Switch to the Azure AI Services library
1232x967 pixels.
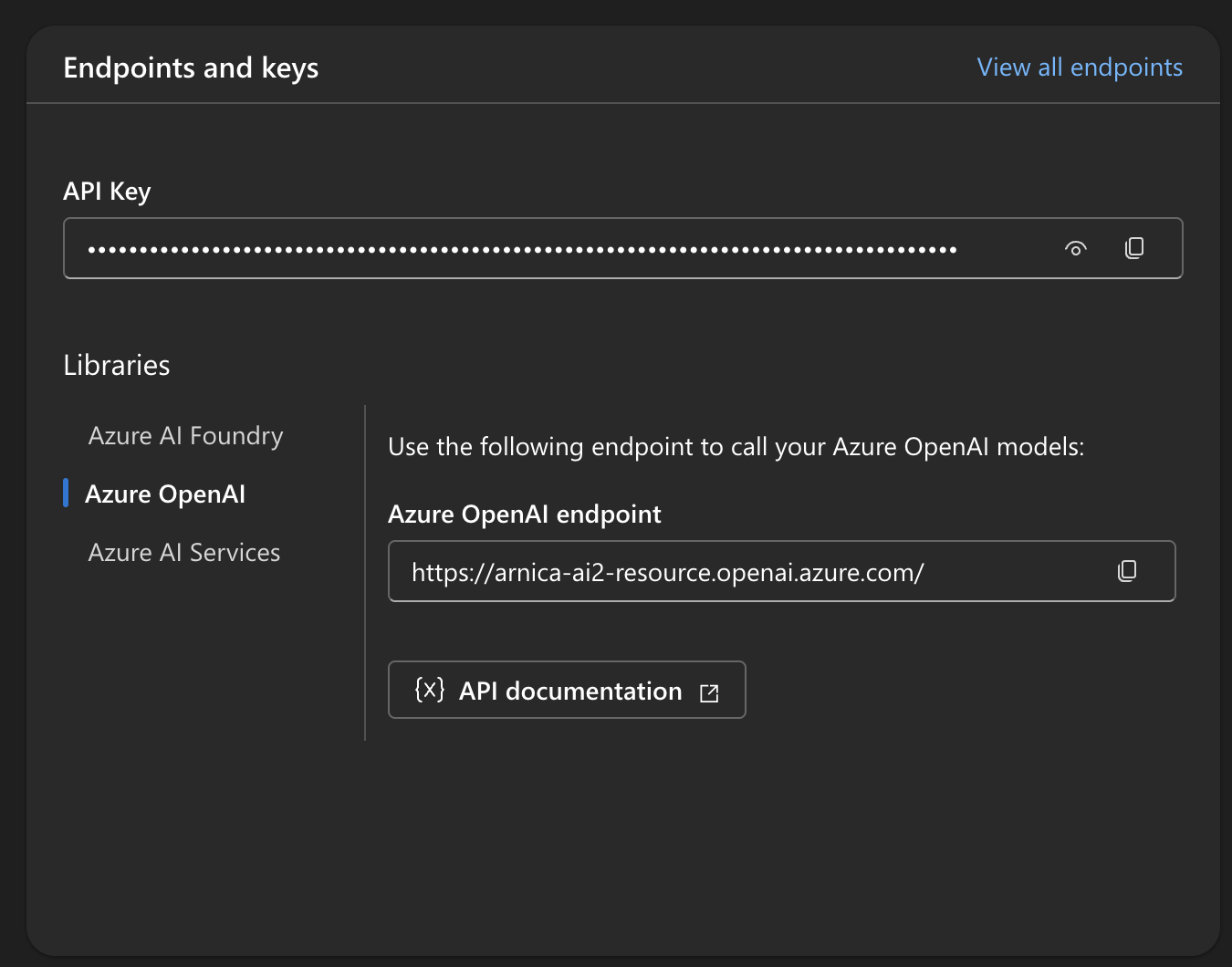(184, 553)
